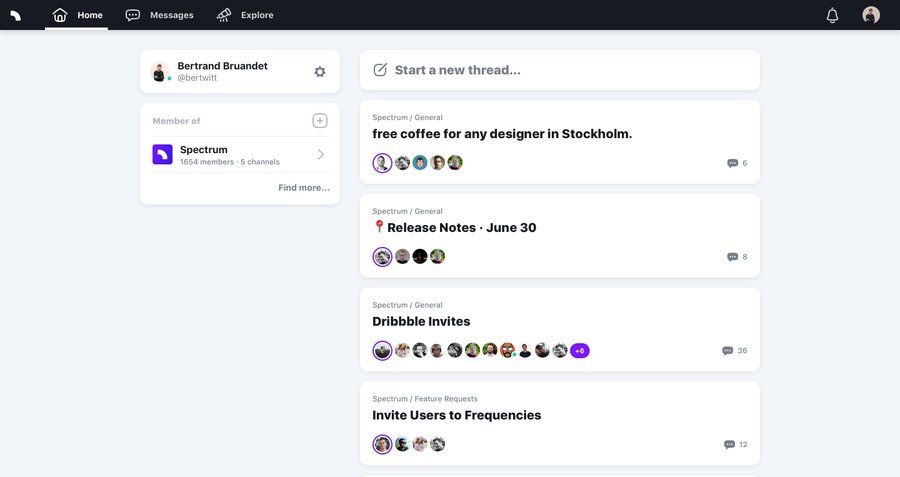Click the plus icon beside Member of
This screenshot has height=477, width=900.
coord(320,121)
